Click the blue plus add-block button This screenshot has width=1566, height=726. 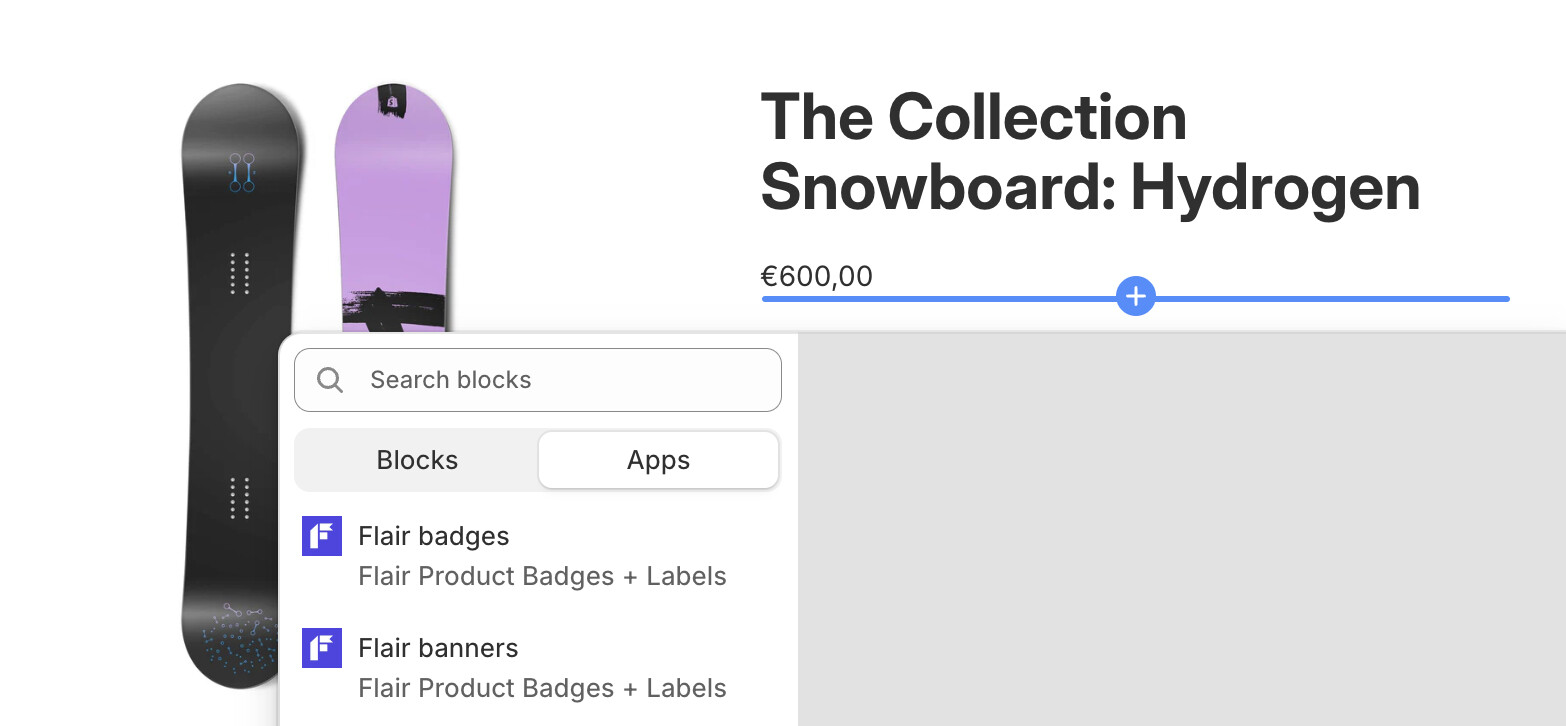[x=1135, y=297]
